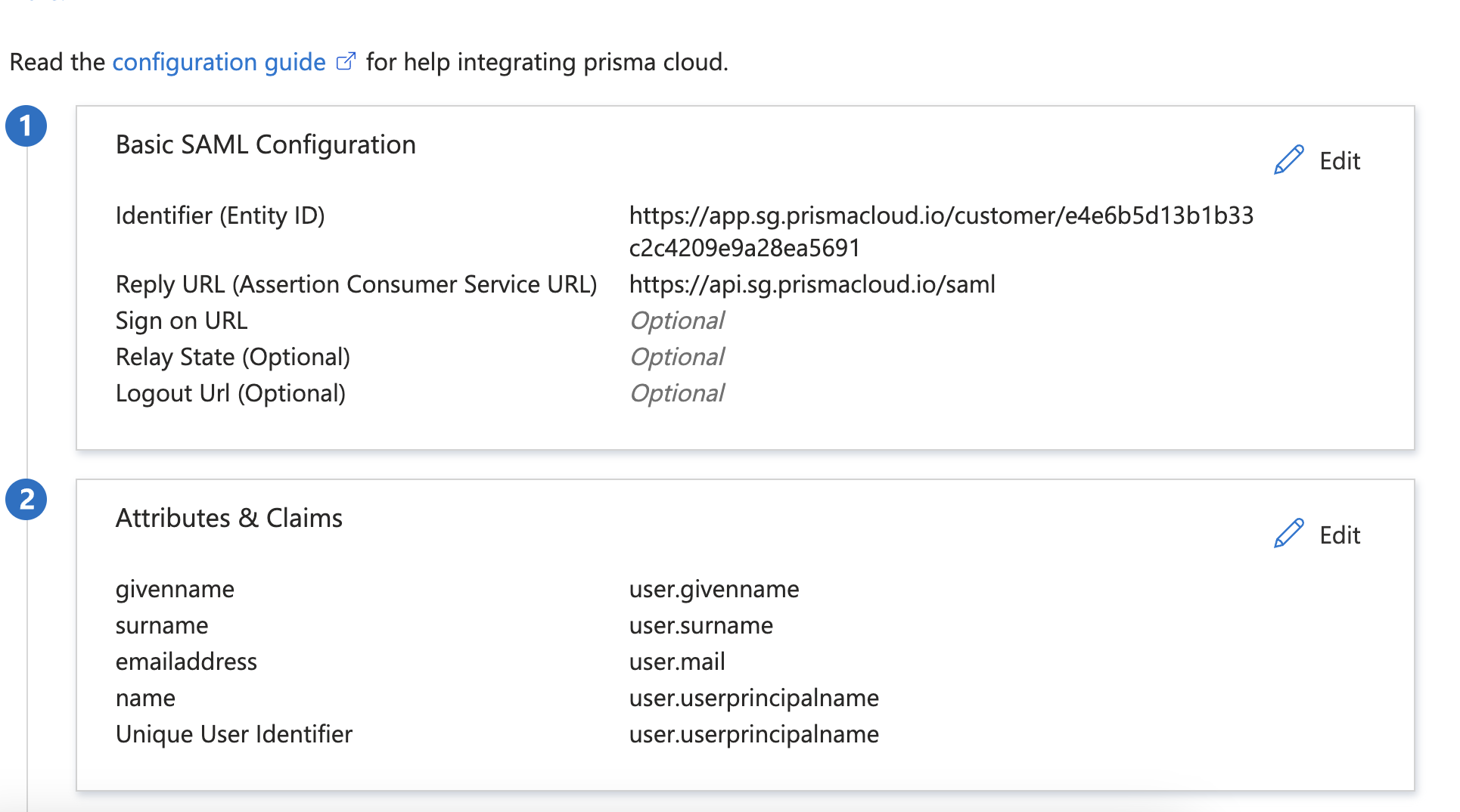Image resolution: width=1460 pixels, height=812 pixels.
Task: Click the pencil icon for Attributes & Claims
Action: click(1288, 534)
